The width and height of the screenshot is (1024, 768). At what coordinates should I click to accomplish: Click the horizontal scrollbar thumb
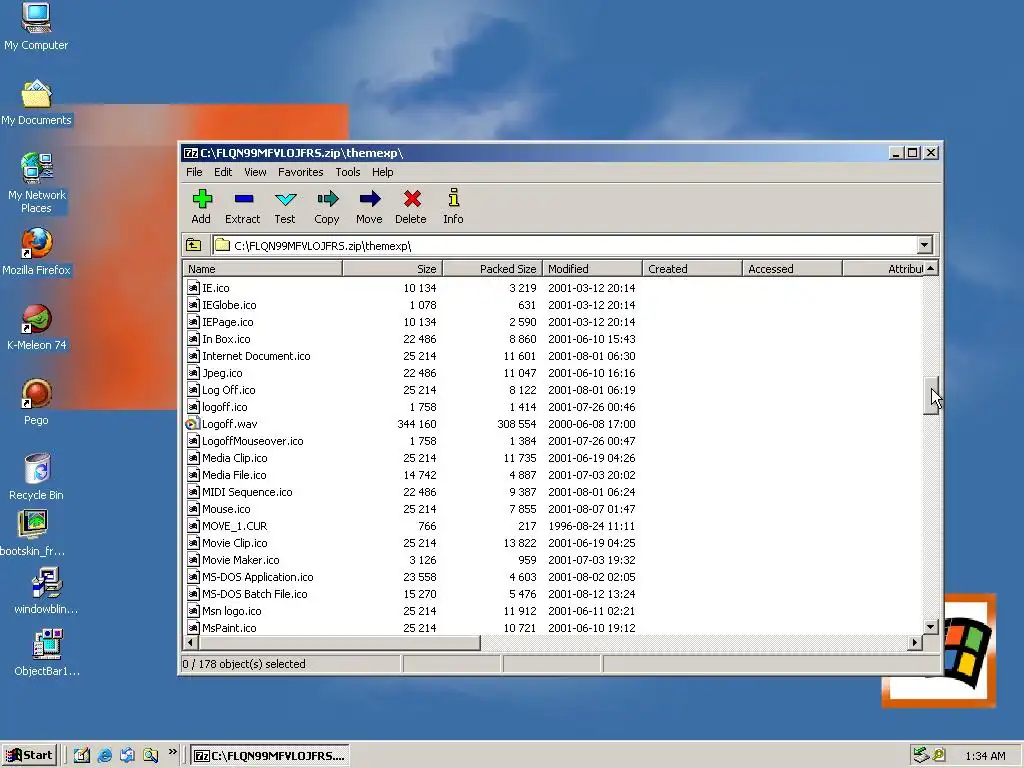(x=340, y=643)
